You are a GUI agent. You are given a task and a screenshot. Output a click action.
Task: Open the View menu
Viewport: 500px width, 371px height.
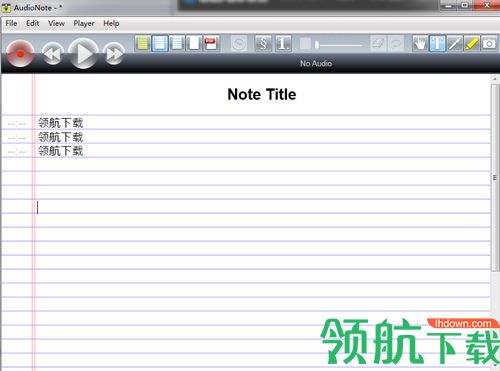[56, 23]
